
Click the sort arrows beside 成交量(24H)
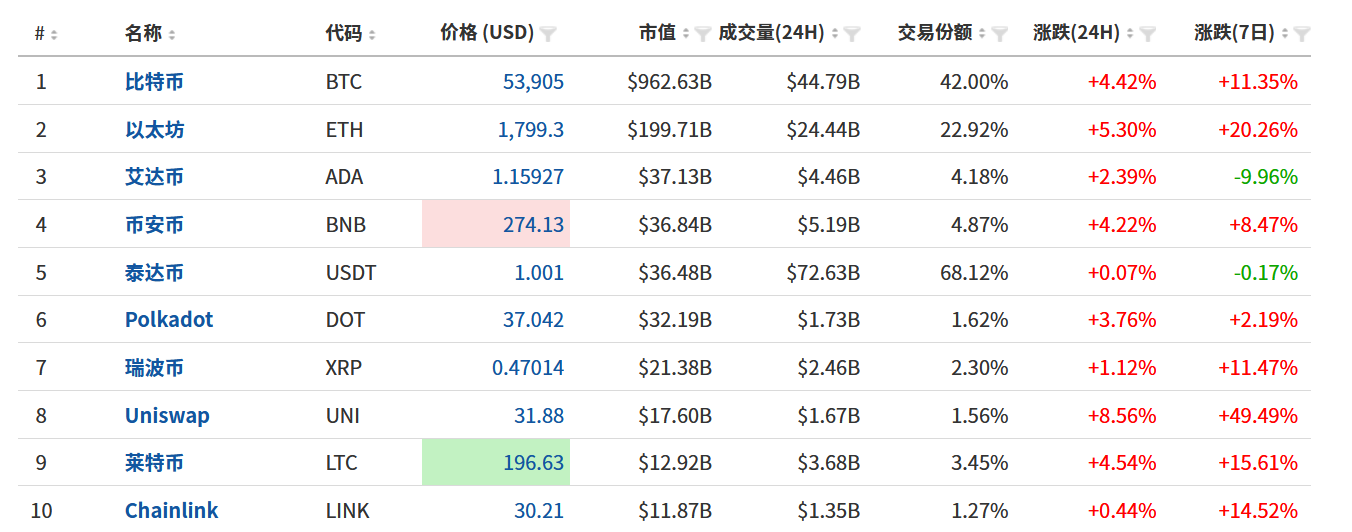click(x=835, y=34)
